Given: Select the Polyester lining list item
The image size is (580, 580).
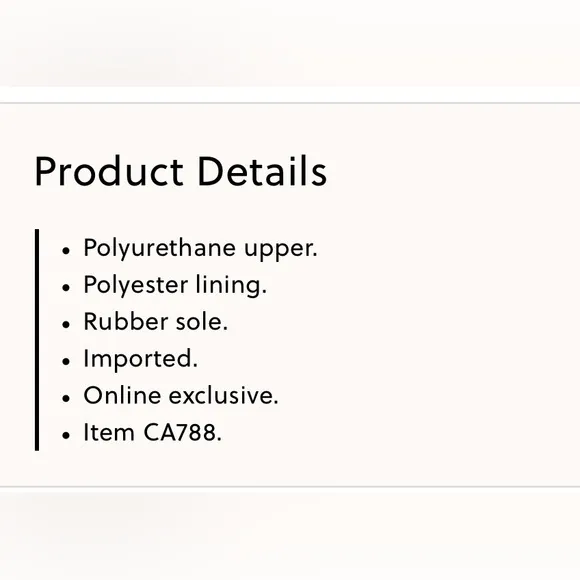Looking at the screenshot, I should [x=175, y=286].
